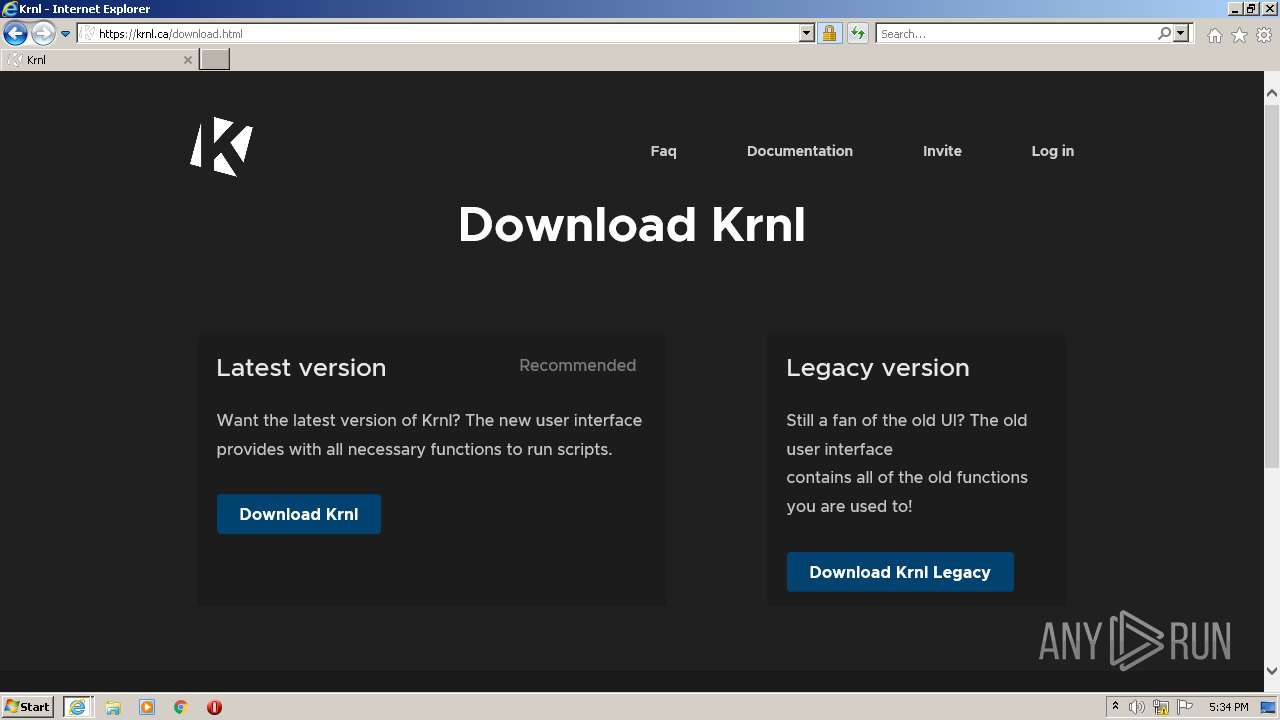1280x720 pixels.
Task: Refresh the page with the refresh icon
Action: [x=858, y=33]
